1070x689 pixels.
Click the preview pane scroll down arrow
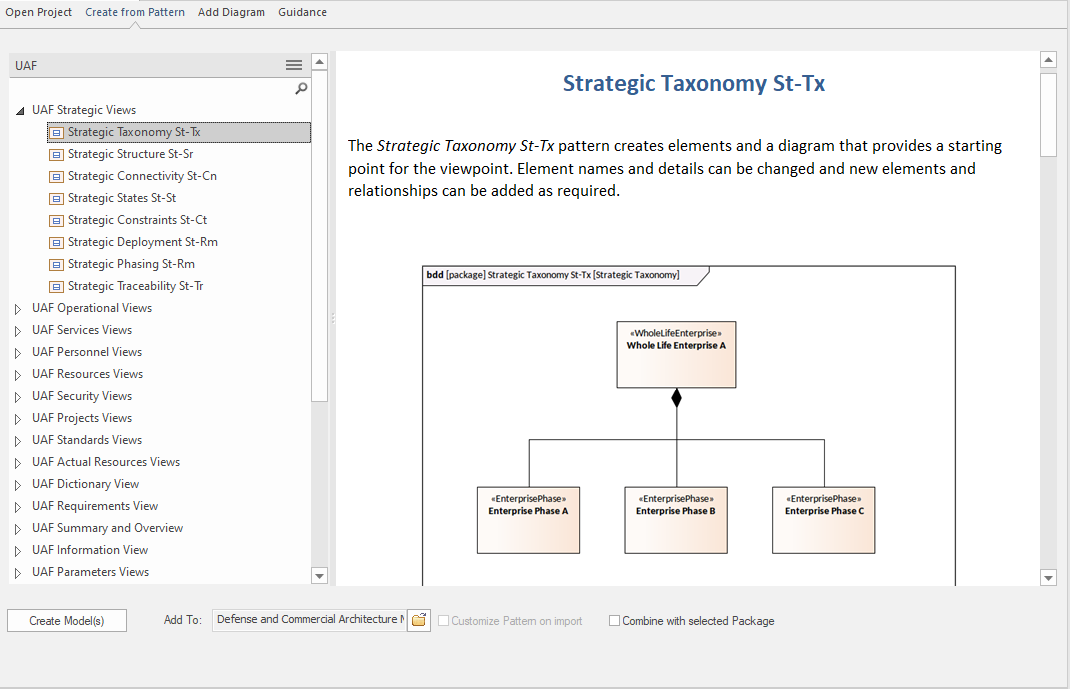[x=1048, y=577]
